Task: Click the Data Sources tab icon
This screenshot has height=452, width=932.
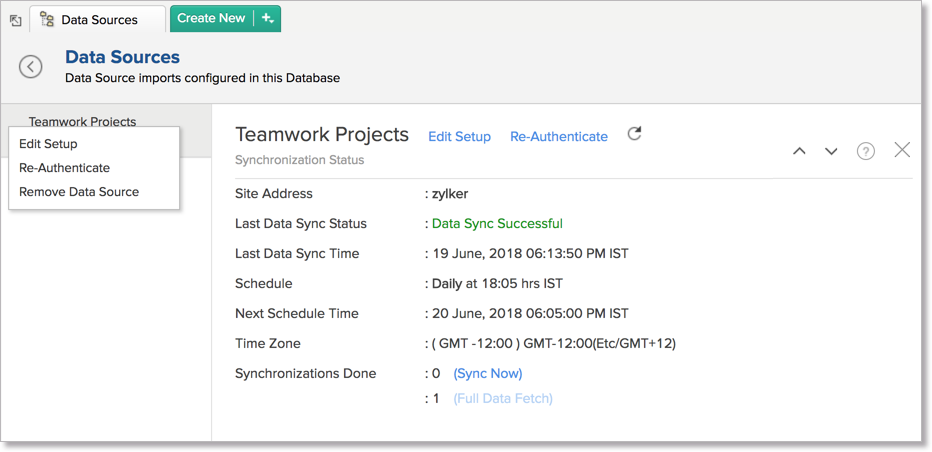Action: click(47, 20)
